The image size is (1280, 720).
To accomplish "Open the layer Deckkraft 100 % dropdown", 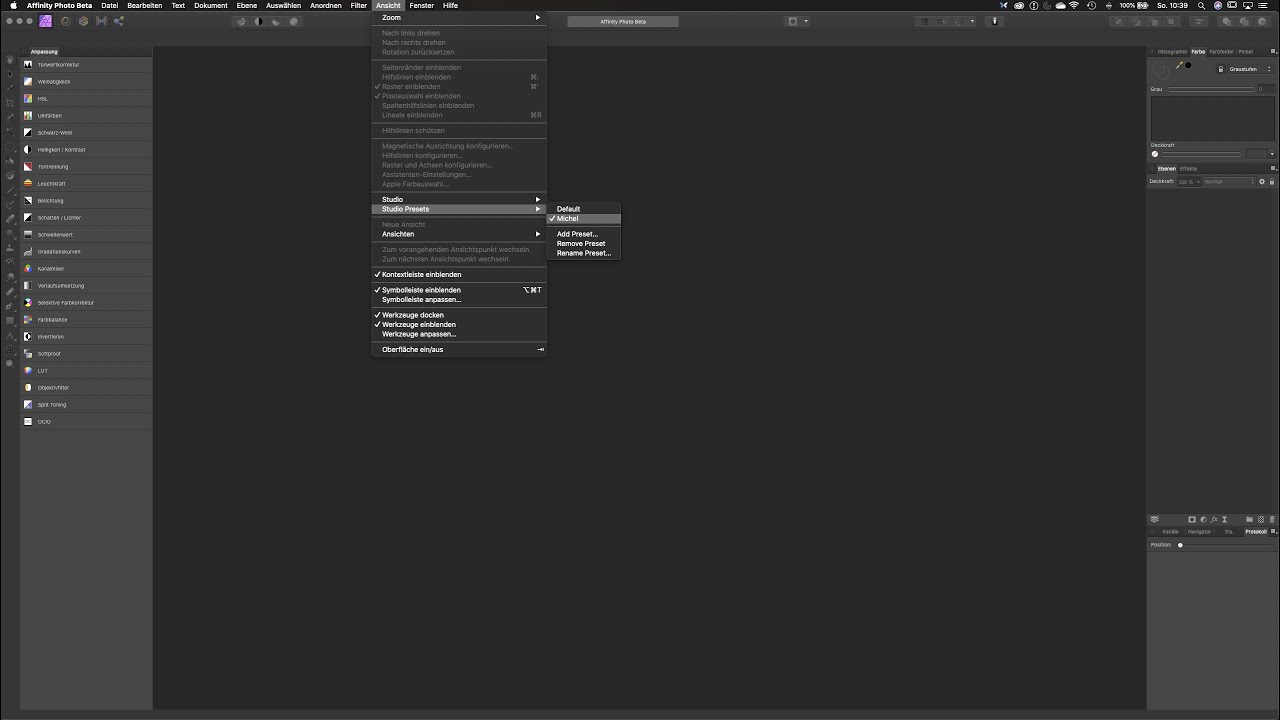I will tap(1188, 182).
